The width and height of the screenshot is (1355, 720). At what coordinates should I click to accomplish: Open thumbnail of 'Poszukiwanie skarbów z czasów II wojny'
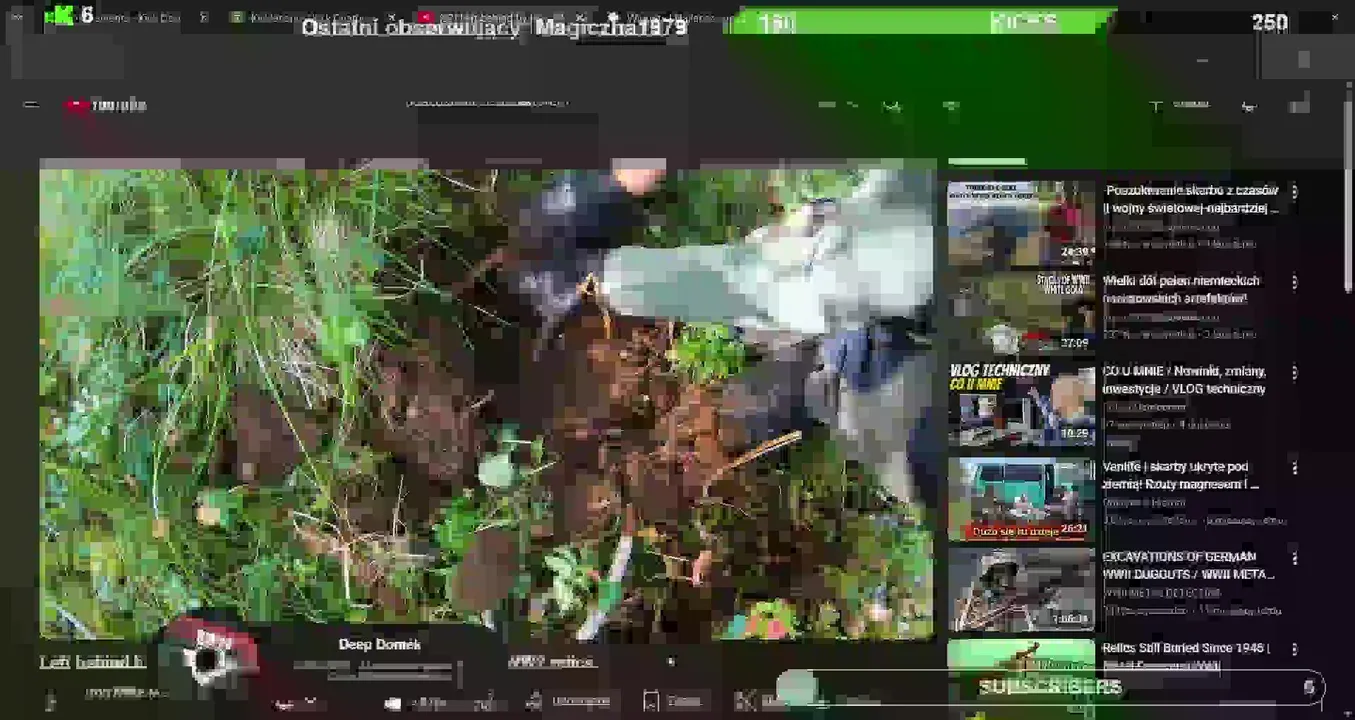click(1021, 222)
